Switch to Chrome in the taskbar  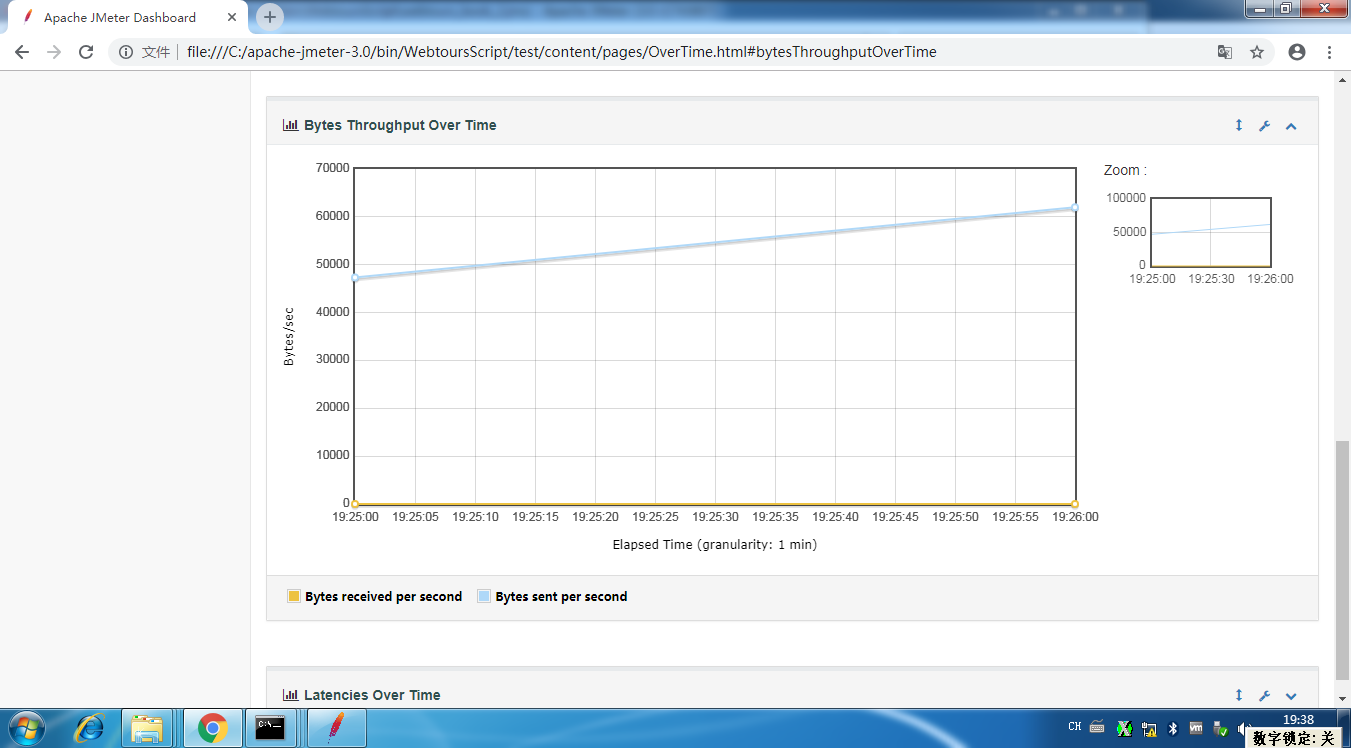(x=212, y=728)
